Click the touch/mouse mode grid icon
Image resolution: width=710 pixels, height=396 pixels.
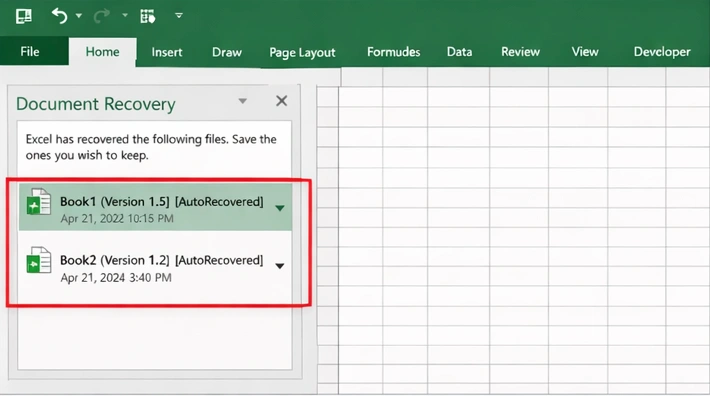(x=148, y=16)
